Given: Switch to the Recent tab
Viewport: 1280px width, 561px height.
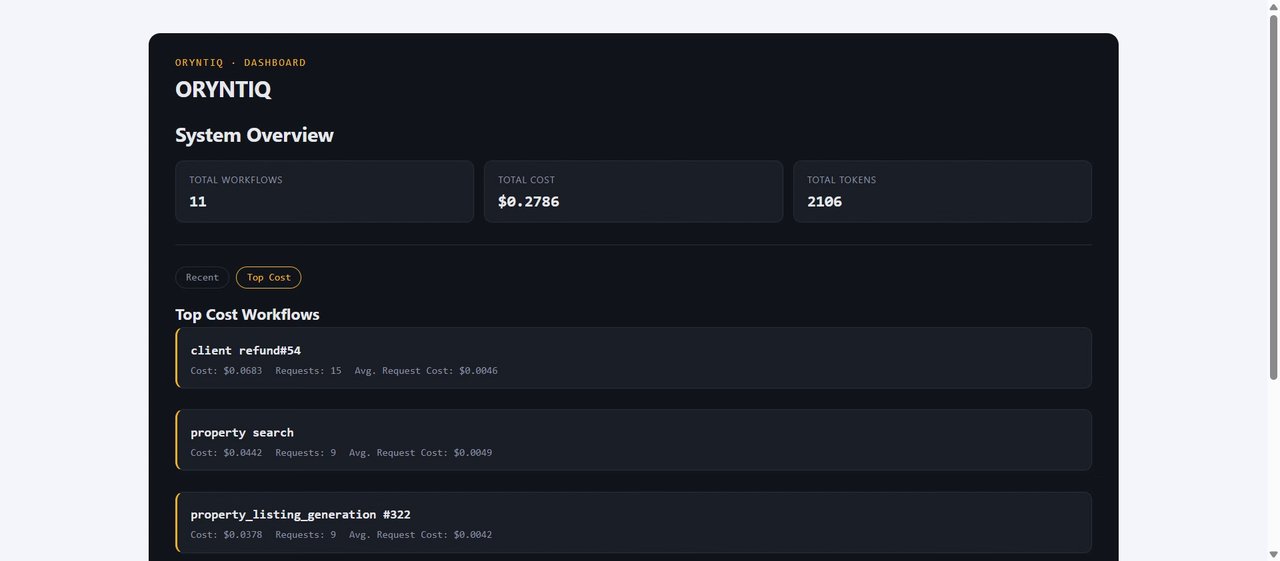Looking at the screenshot, I should 202,277.
